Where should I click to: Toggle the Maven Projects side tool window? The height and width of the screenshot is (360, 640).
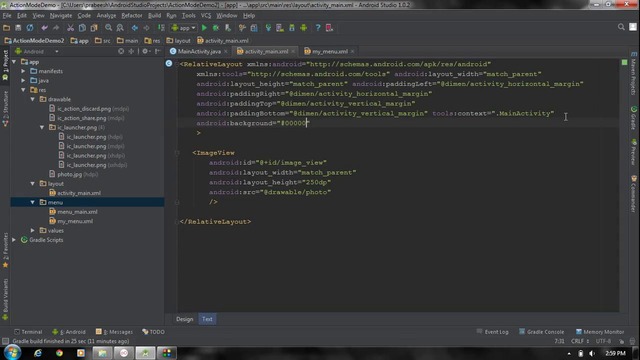634,73
